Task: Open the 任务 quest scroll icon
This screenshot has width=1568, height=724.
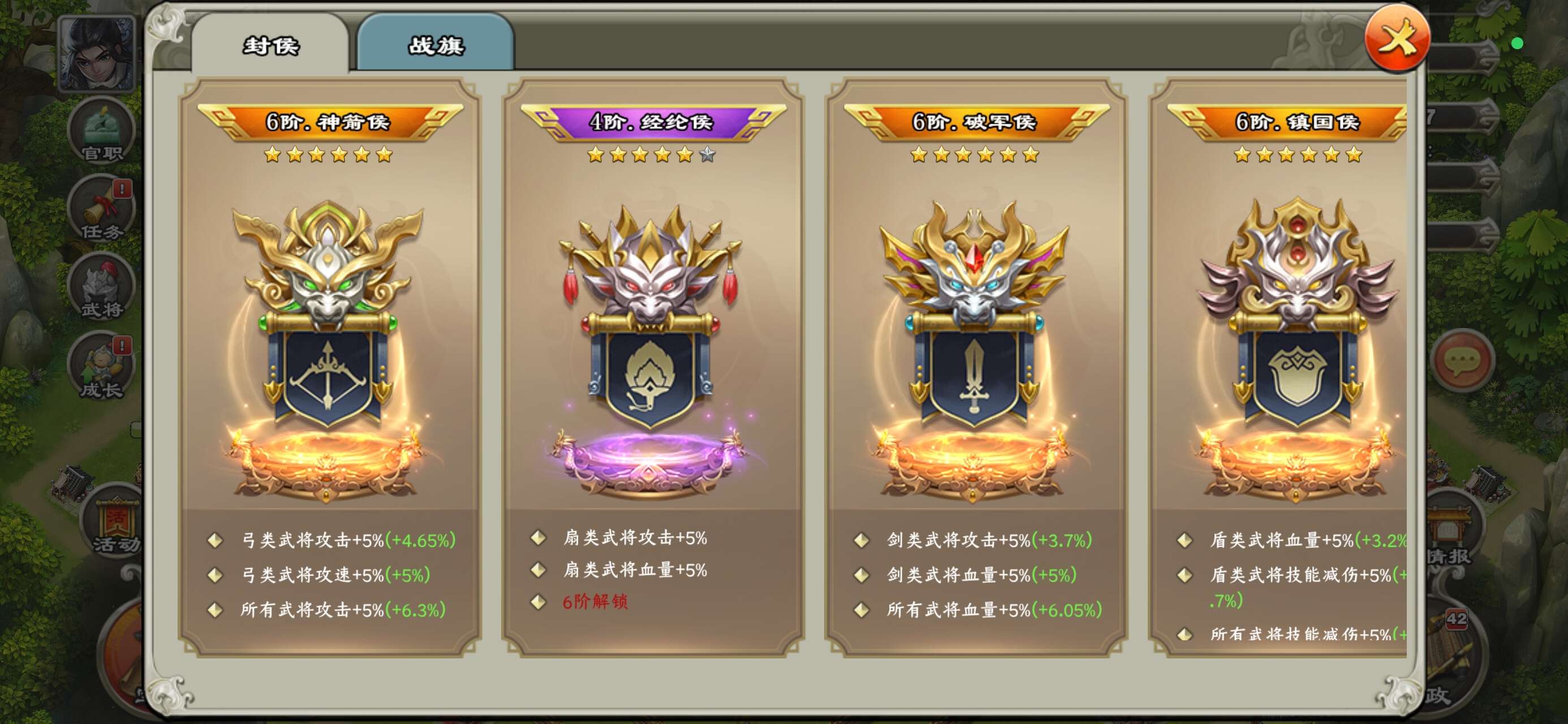Action: click(x=101, y=209)
